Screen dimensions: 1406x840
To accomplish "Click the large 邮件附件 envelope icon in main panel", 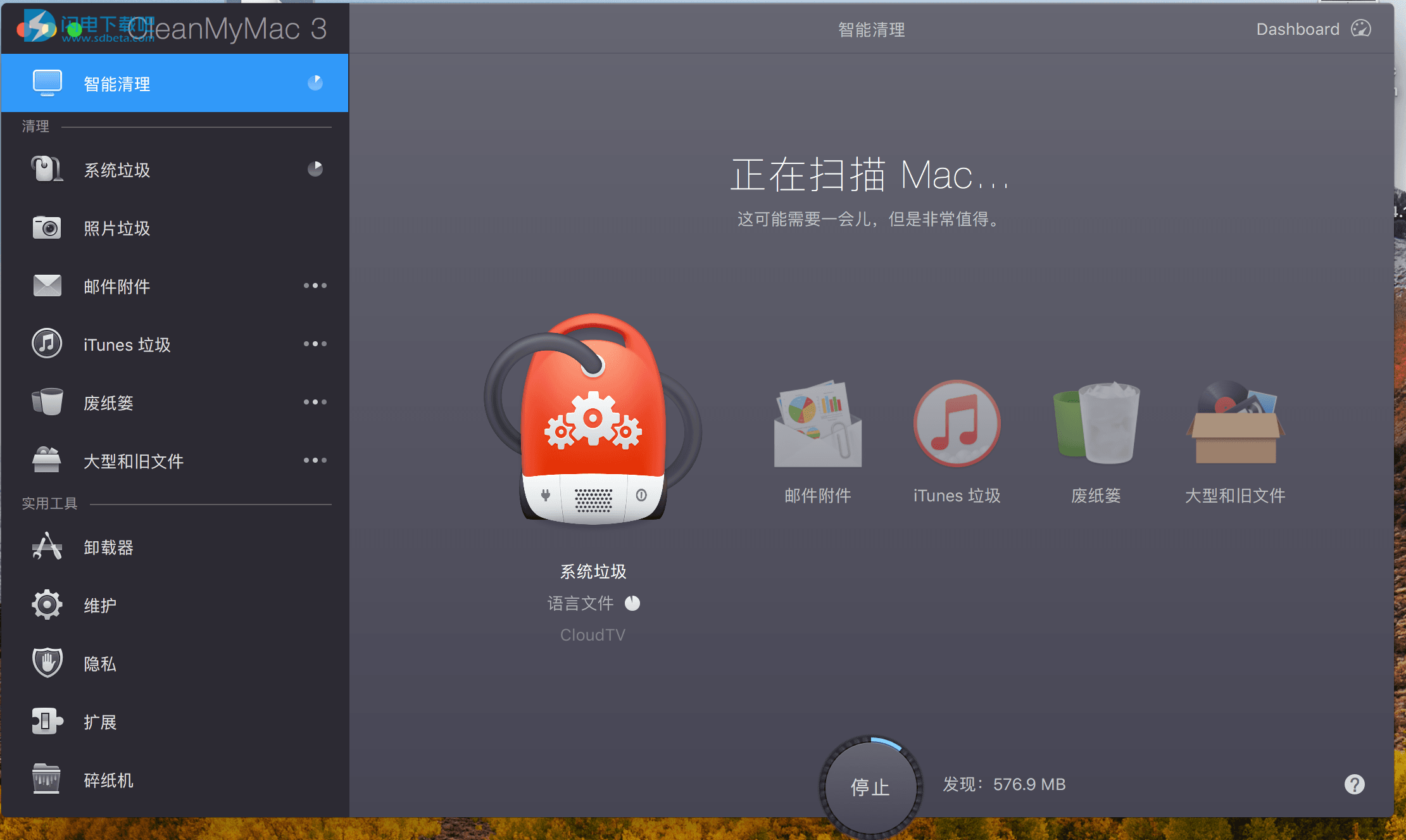I will click(x=818, y=423).
